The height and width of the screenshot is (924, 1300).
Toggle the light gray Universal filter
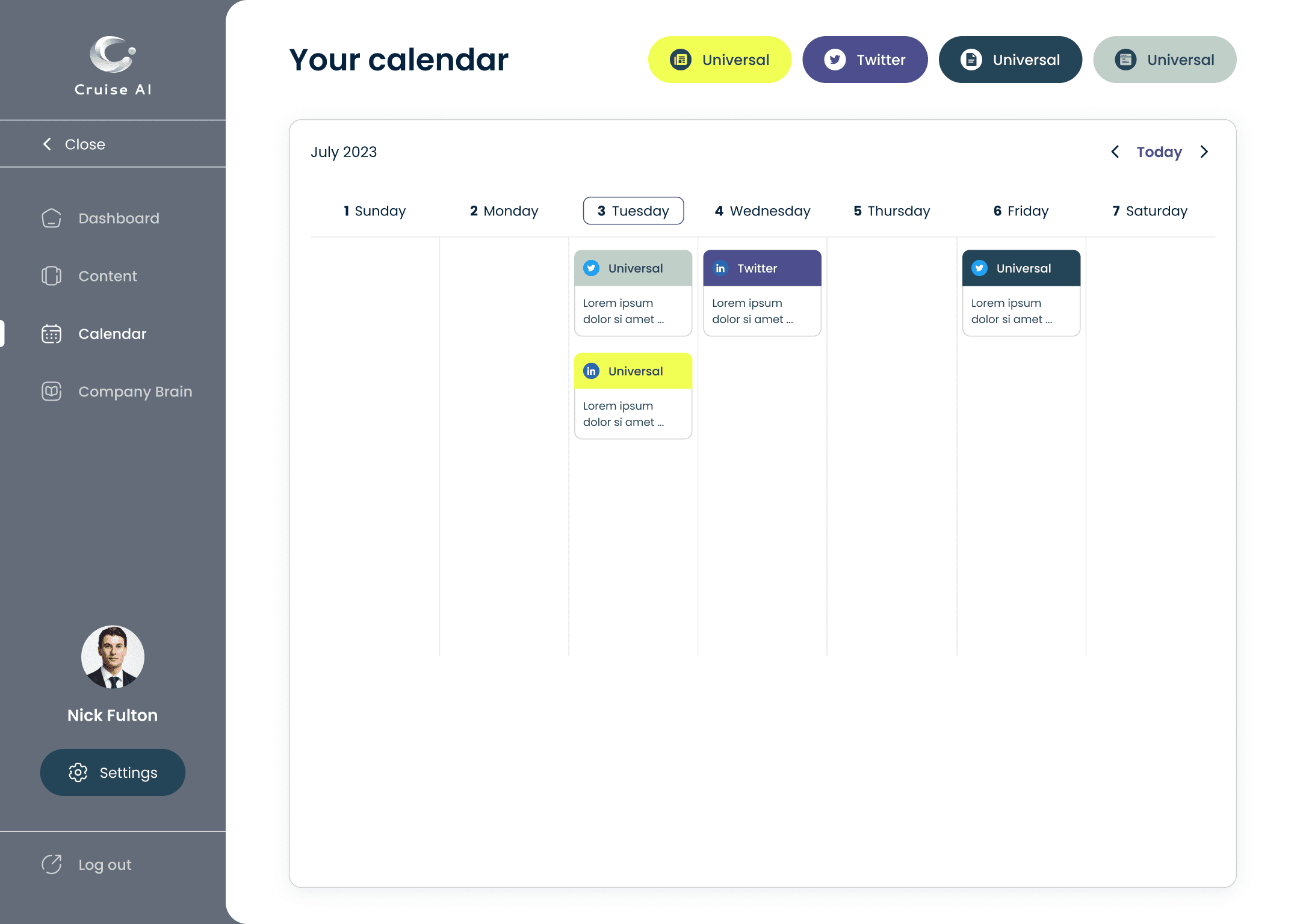[1165, 60]
